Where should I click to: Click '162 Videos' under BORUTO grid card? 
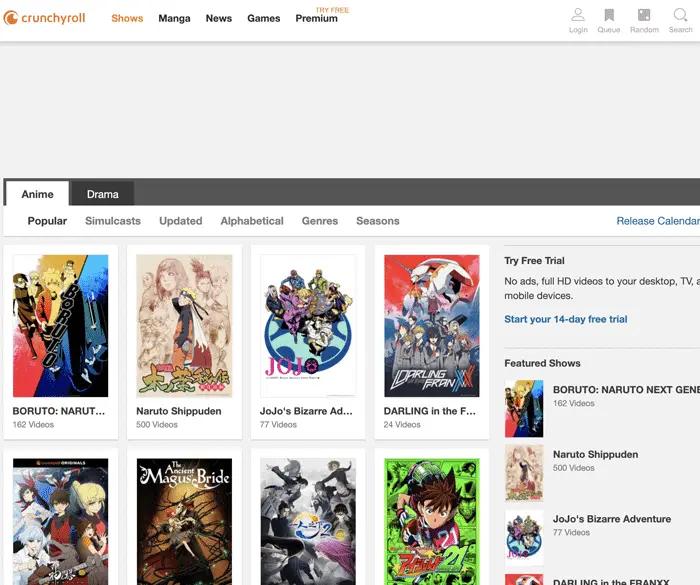click(x=33, y=425)
